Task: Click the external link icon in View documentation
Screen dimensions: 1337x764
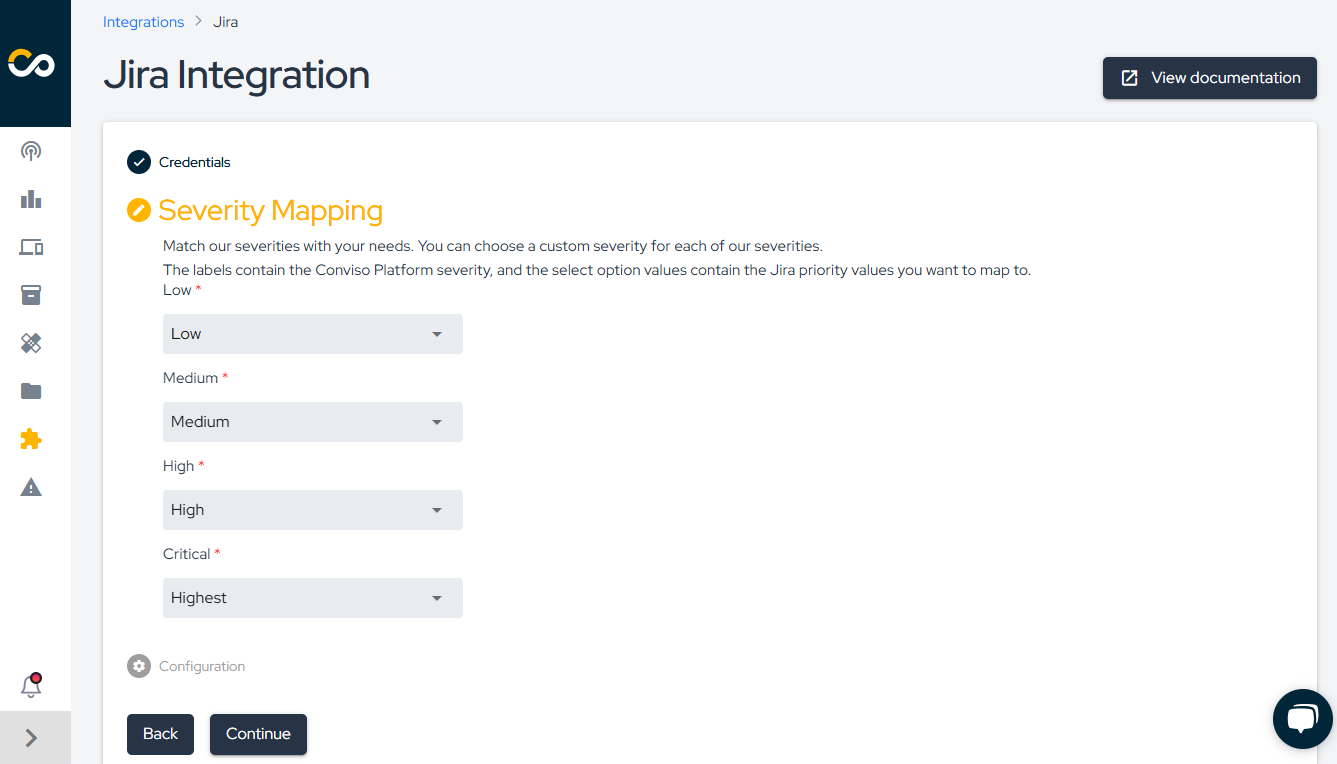Action: pos(1130,78)
